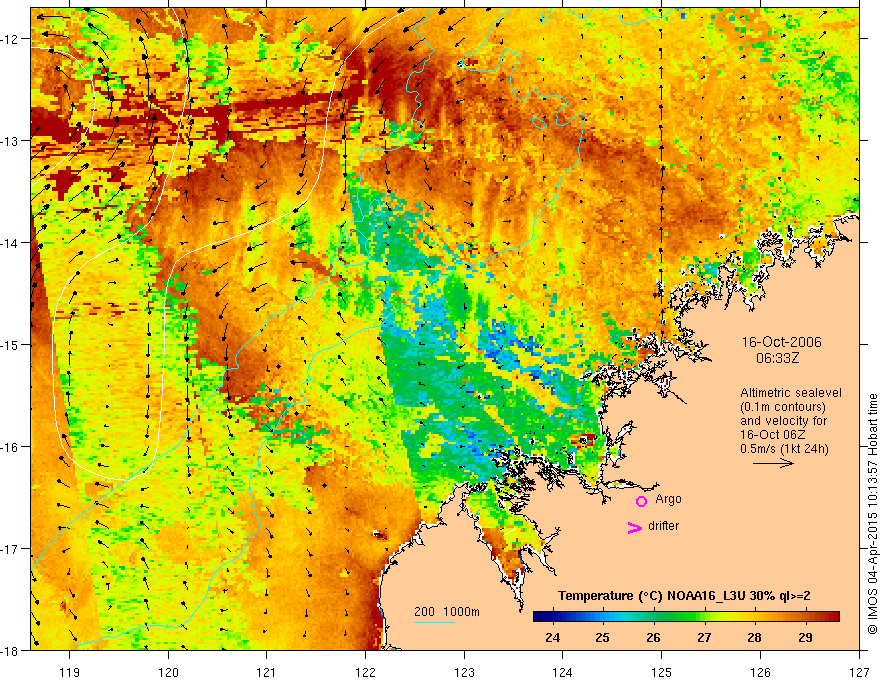Click the '06:33Z' time text
Image resolution: width=880 pixels, height=680 pixels.
777,358
